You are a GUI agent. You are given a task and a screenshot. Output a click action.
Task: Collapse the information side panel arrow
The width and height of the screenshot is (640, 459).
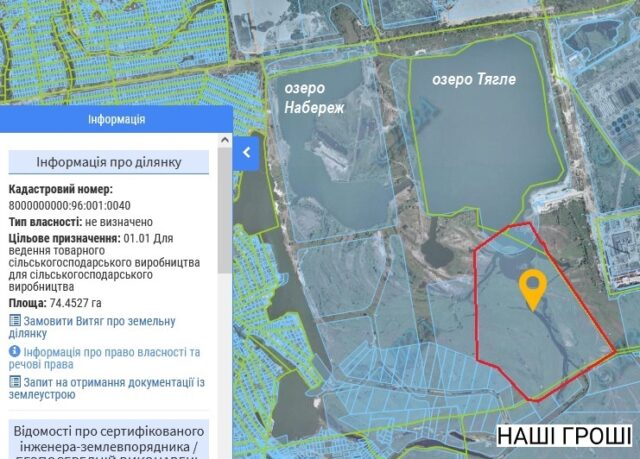[x=248, y=153]
